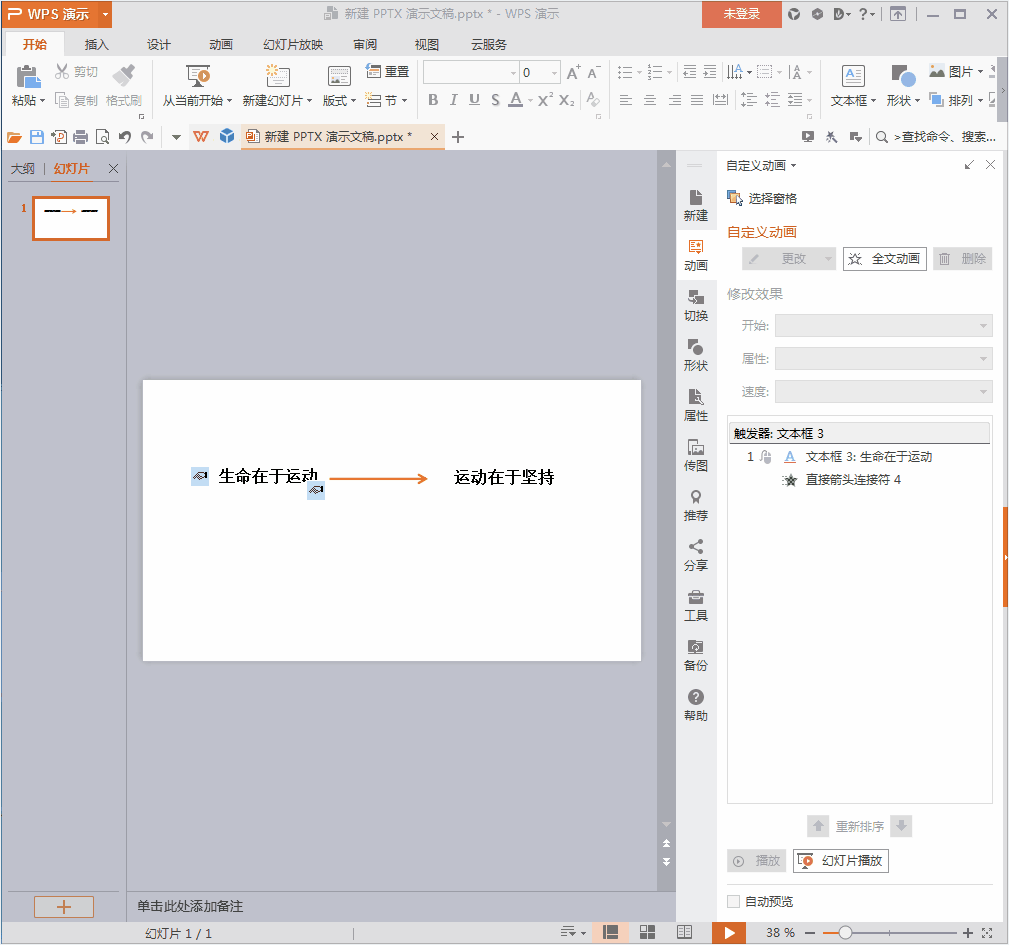Redo the last action
This screenshot has height=945, width=1009.
click(x=147, y=137)
